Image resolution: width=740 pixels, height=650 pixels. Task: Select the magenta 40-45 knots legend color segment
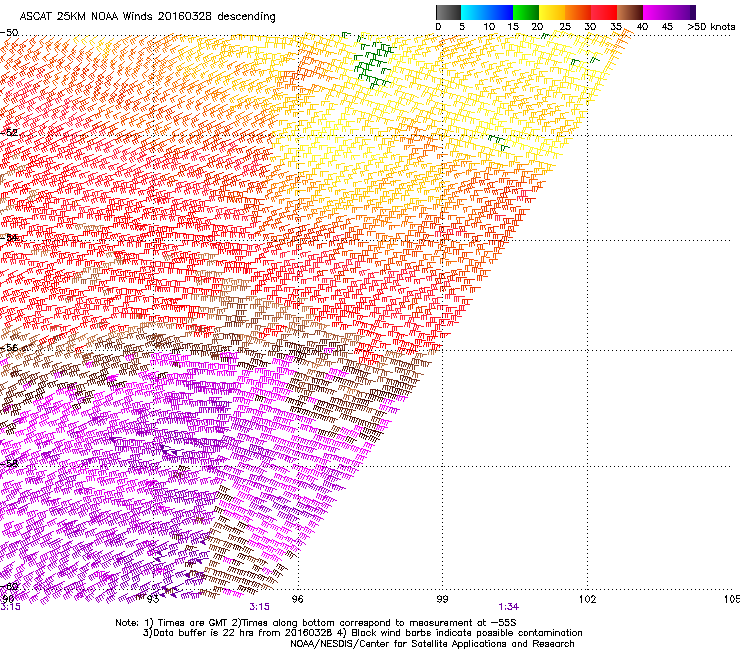656,12
